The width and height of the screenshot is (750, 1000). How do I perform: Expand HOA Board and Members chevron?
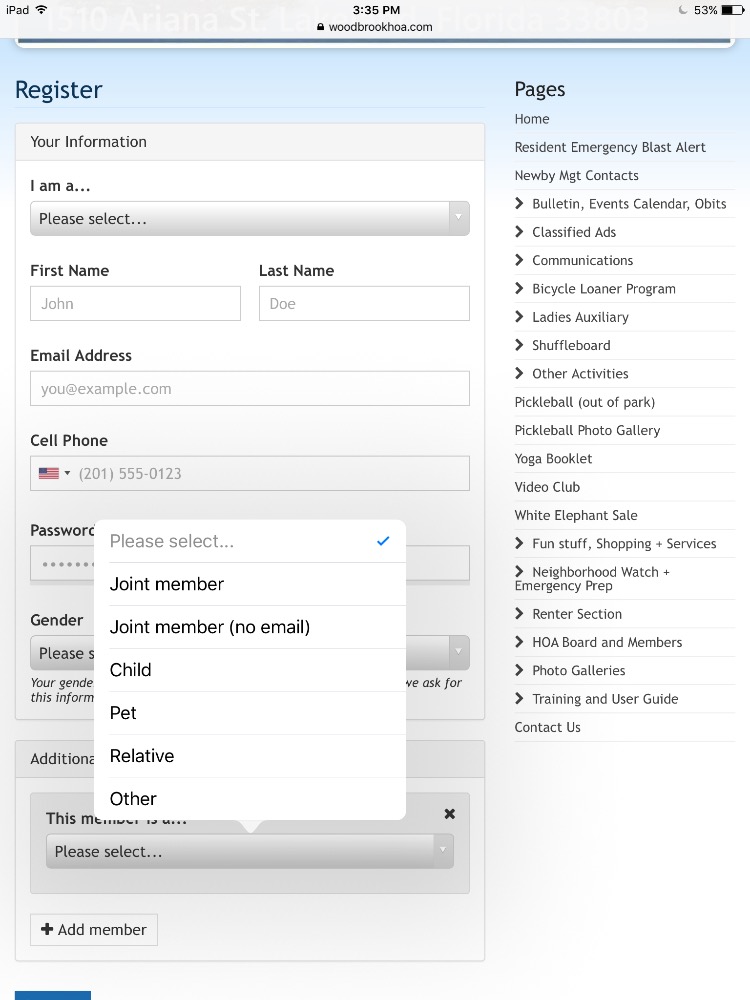tap(519, 642)
